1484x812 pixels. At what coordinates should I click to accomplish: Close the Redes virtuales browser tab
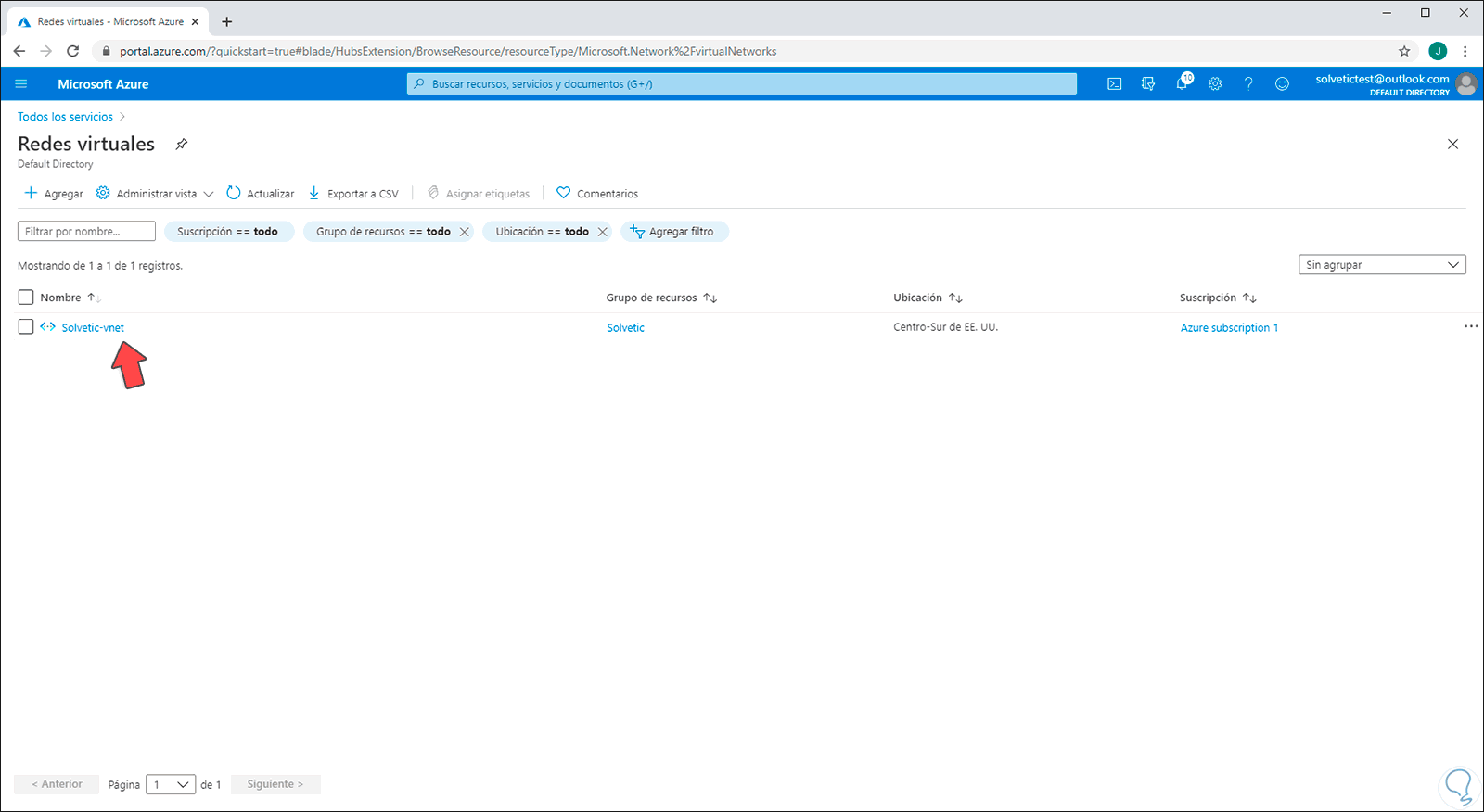coord(195,21)
